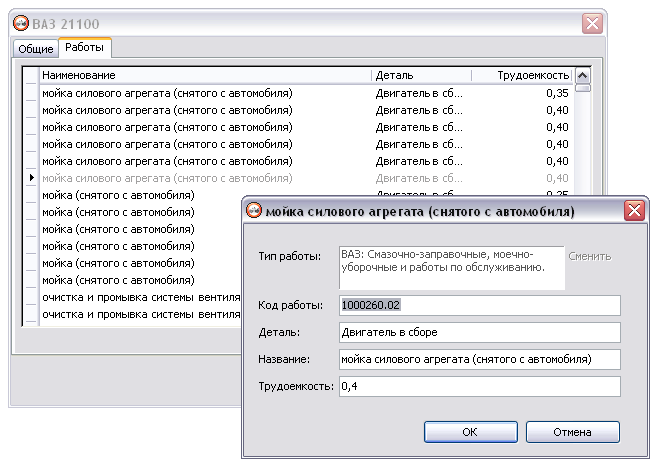Click the scrollbar thumb of the works list
The height and width of the screenshot is (471, 668).
click(582, 88)
